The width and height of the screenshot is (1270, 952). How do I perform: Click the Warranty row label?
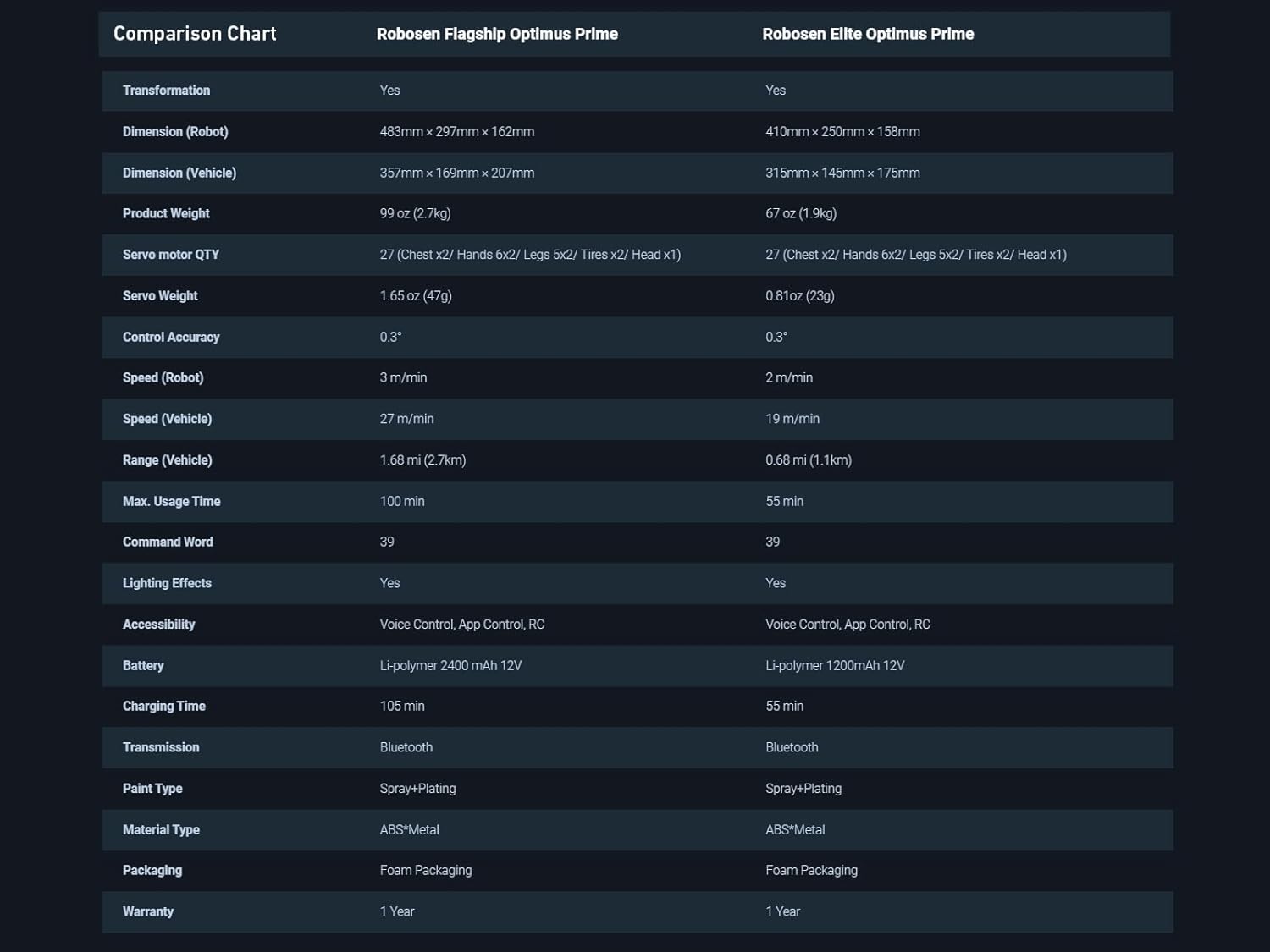pyautogui.click(x=148, y=911)
